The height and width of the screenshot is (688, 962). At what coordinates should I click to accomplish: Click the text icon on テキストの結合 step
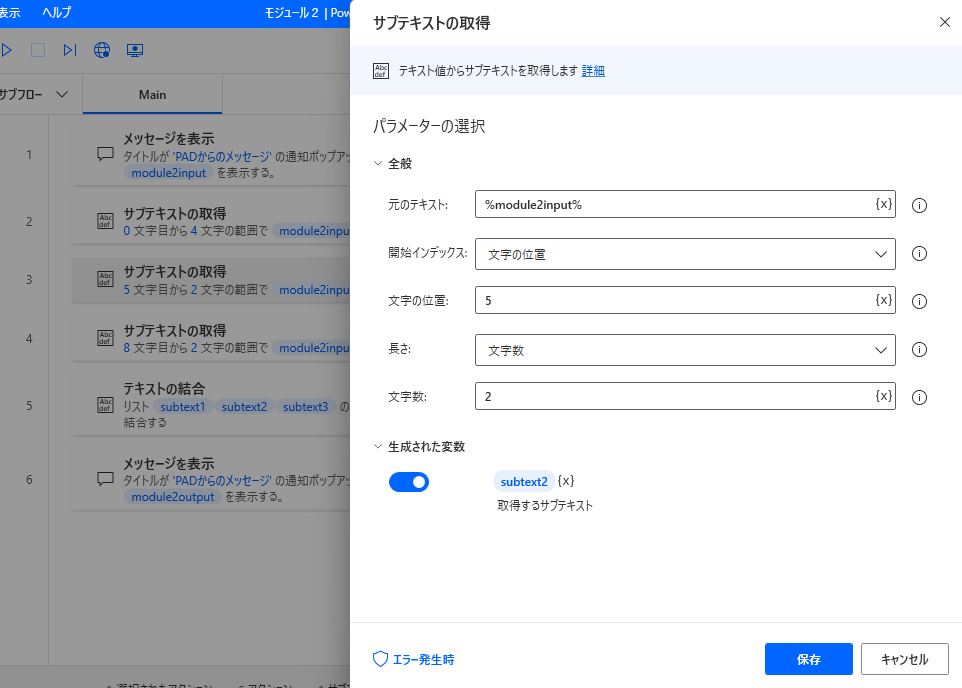click(106, 405)
